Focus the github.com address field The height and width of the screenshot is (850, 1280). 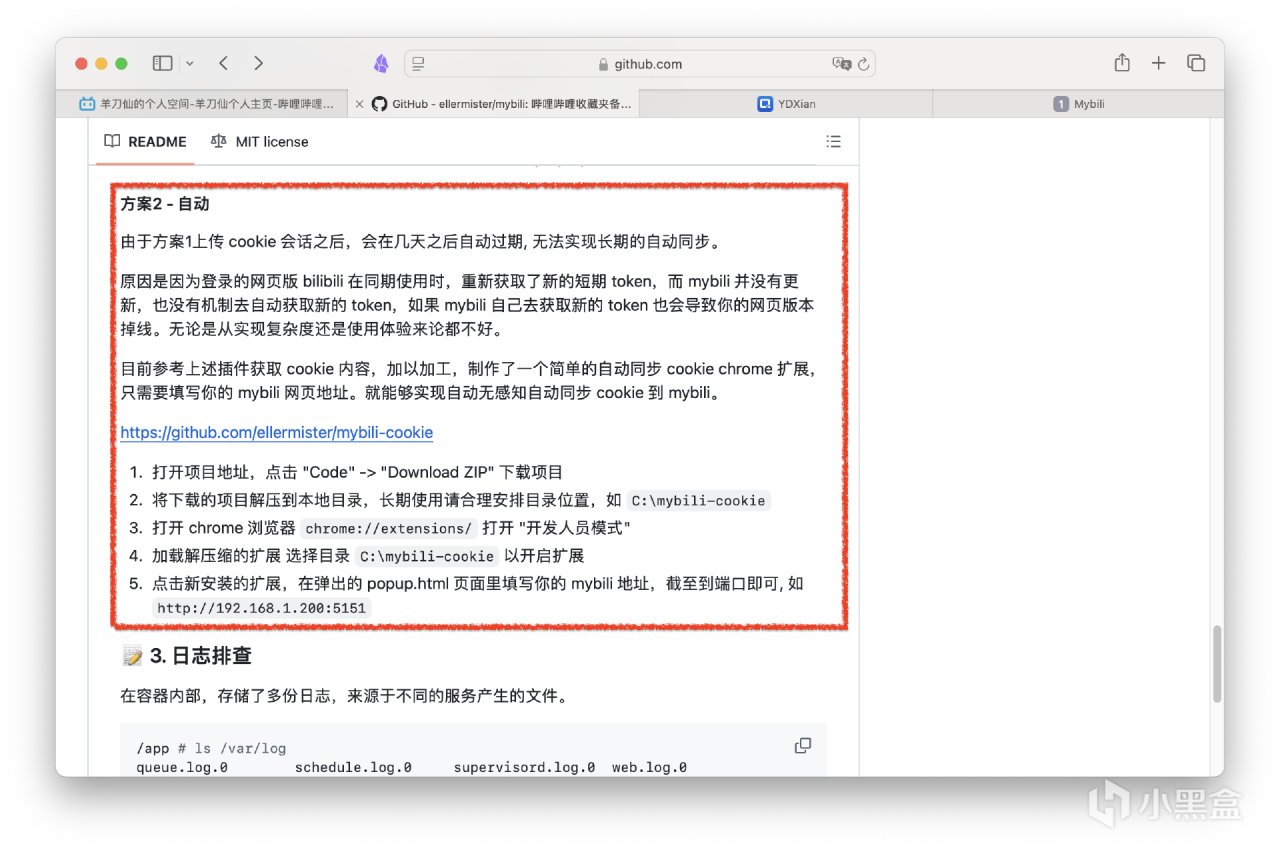640,64
